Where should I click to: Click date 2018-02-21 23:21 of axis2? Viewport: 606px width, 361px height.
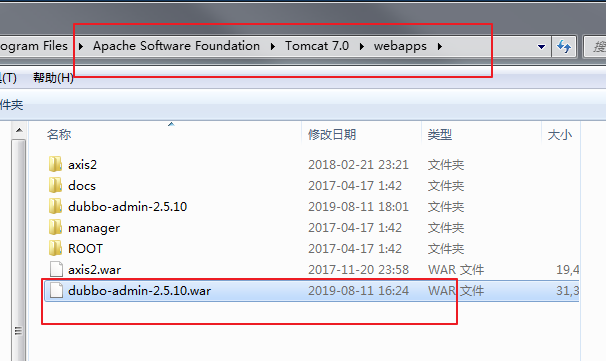[x=358, y=165]
